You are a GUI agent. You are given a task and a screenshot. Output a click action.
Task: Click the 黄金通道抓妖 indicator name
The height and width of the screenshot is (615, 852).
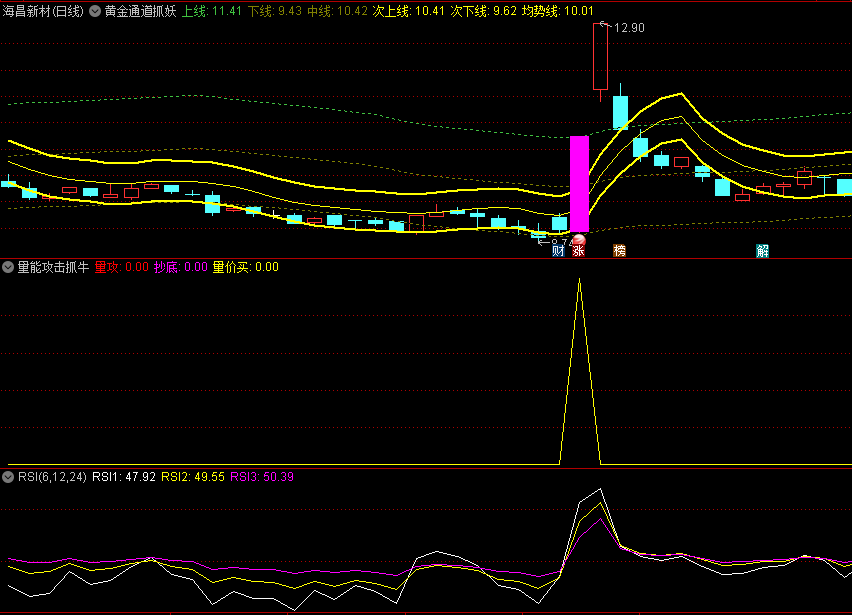(140, 11)
